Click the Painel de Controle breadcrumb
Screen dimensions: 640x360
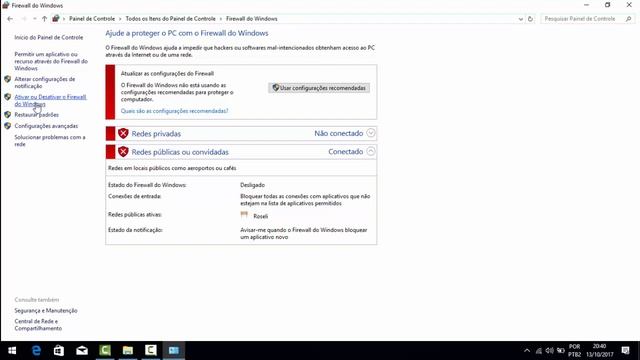click(x=92, y=19)
